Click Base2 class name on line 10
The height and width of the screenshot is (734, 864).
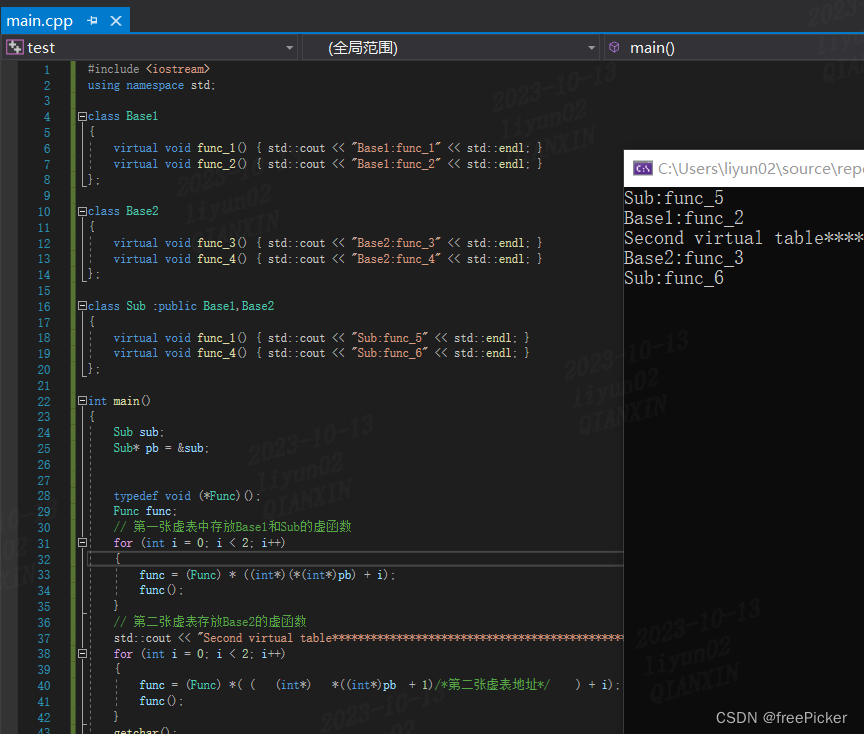pos(142,211)
